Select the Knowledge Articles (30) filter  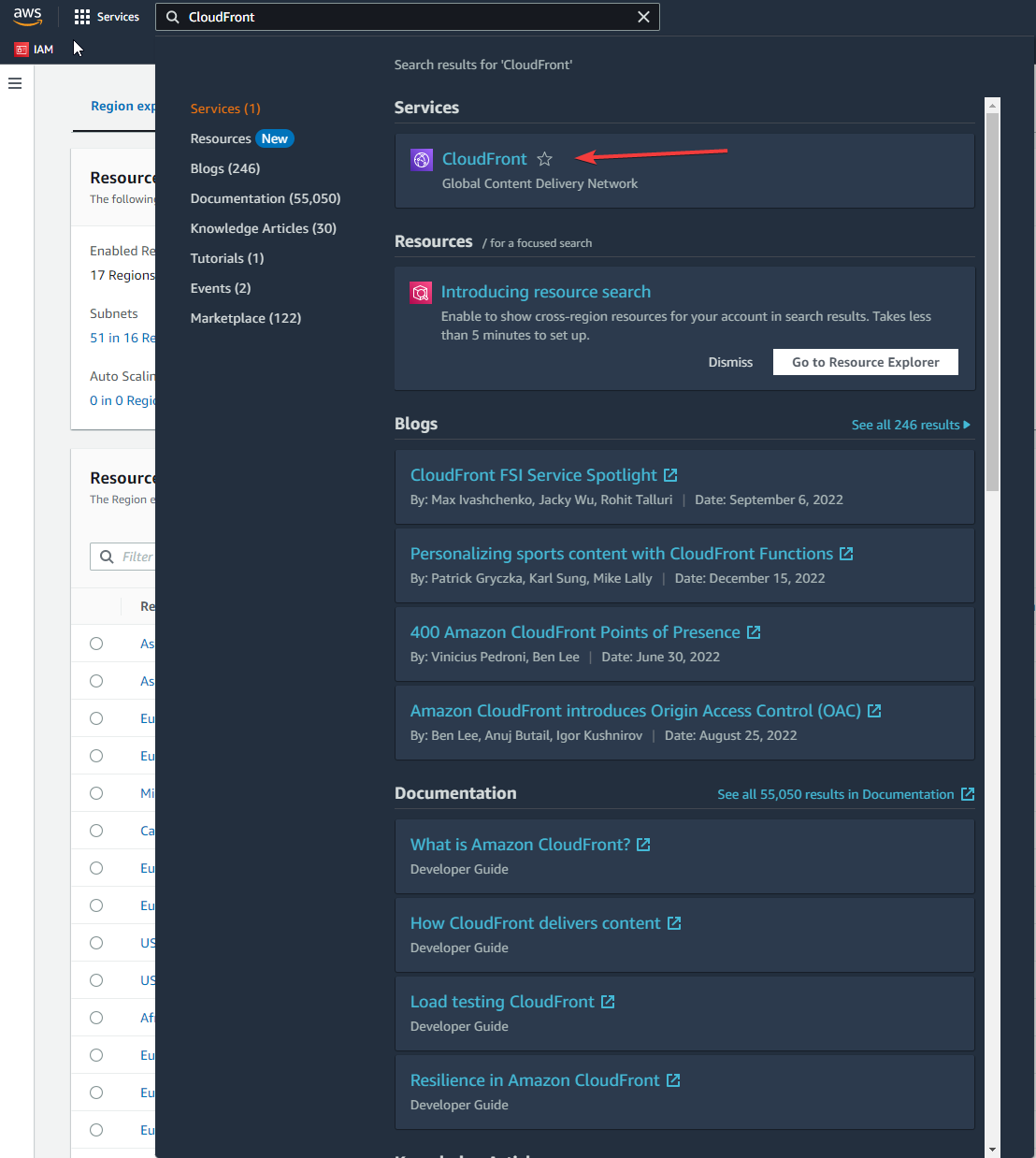(x=264, y=228)
